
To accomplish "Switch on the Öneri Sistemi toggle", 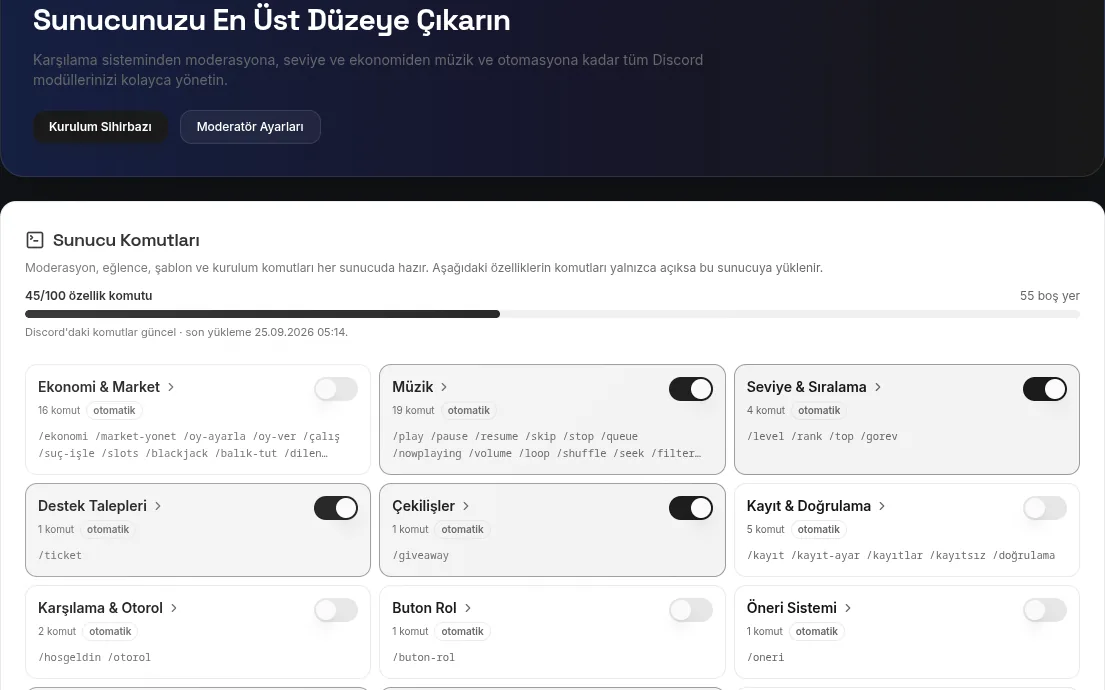I will (x=1044, y=610).
